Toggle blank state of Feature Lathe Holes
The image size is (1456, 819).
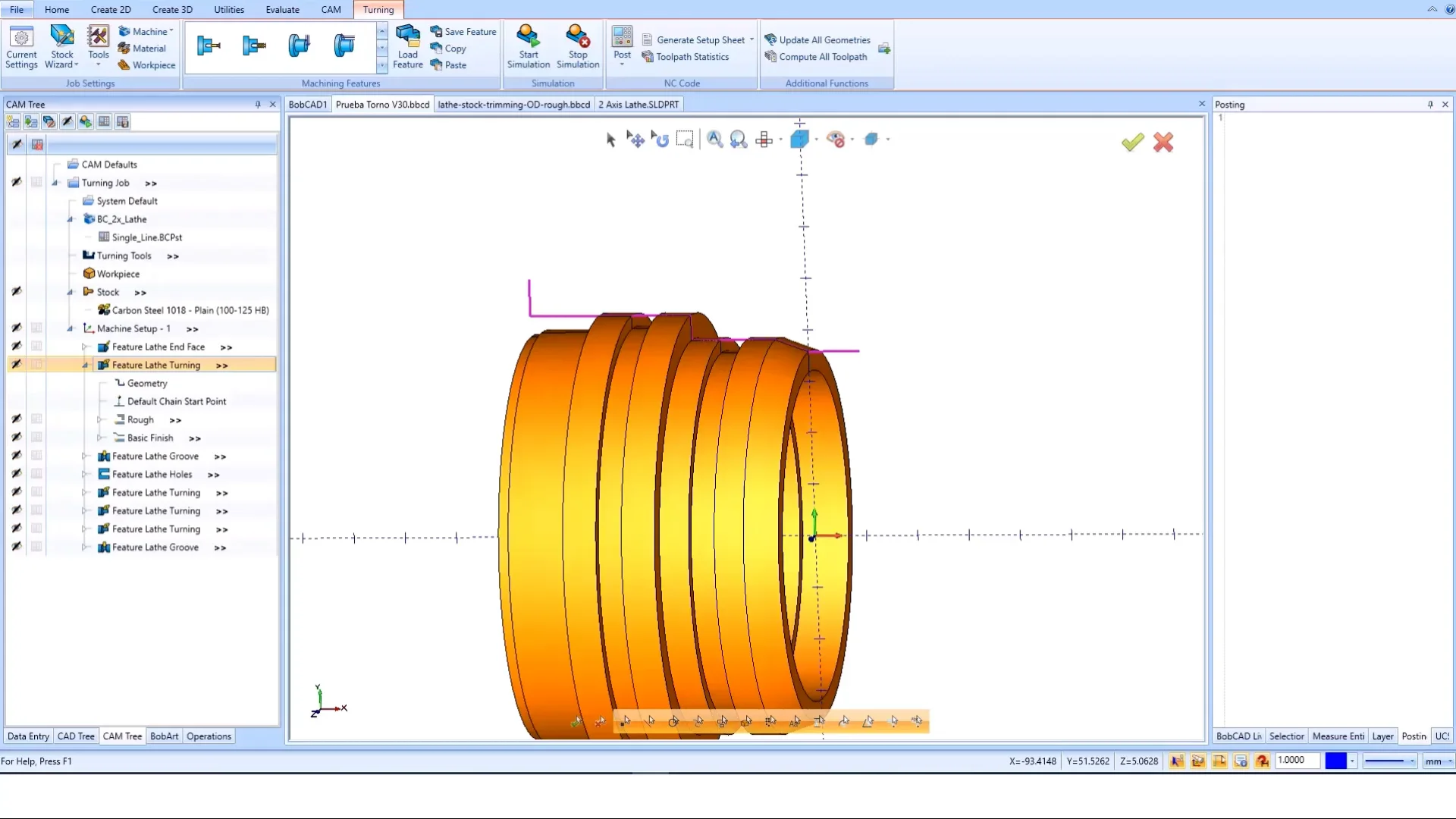(x=16, y=474)
